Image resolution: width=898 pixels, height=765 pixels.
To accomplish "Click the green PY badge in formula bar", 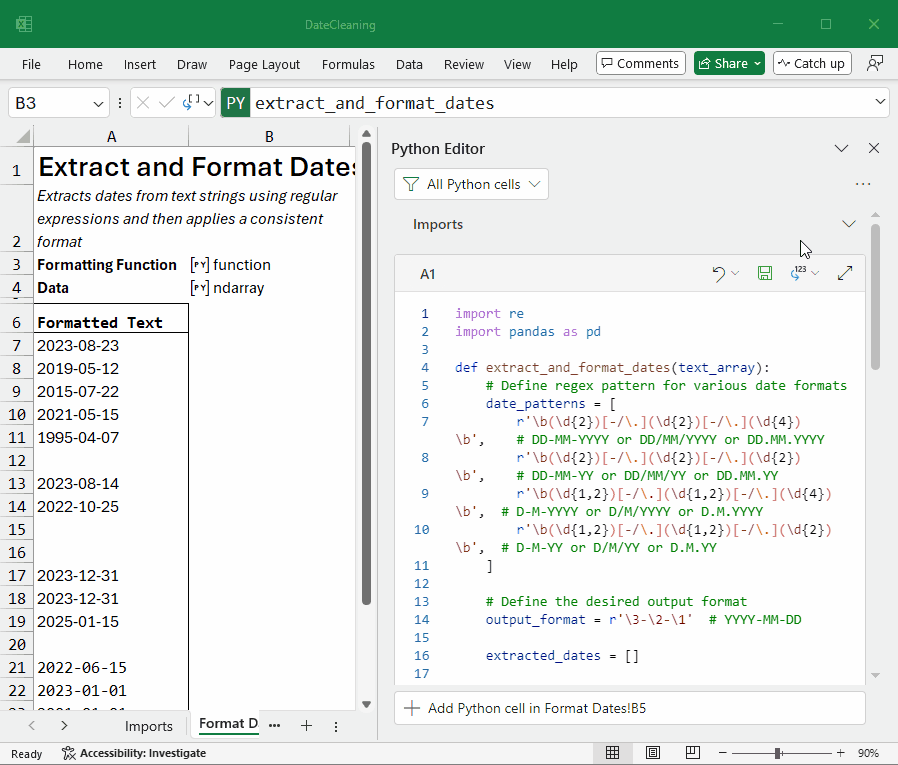I will click(235, 103).
